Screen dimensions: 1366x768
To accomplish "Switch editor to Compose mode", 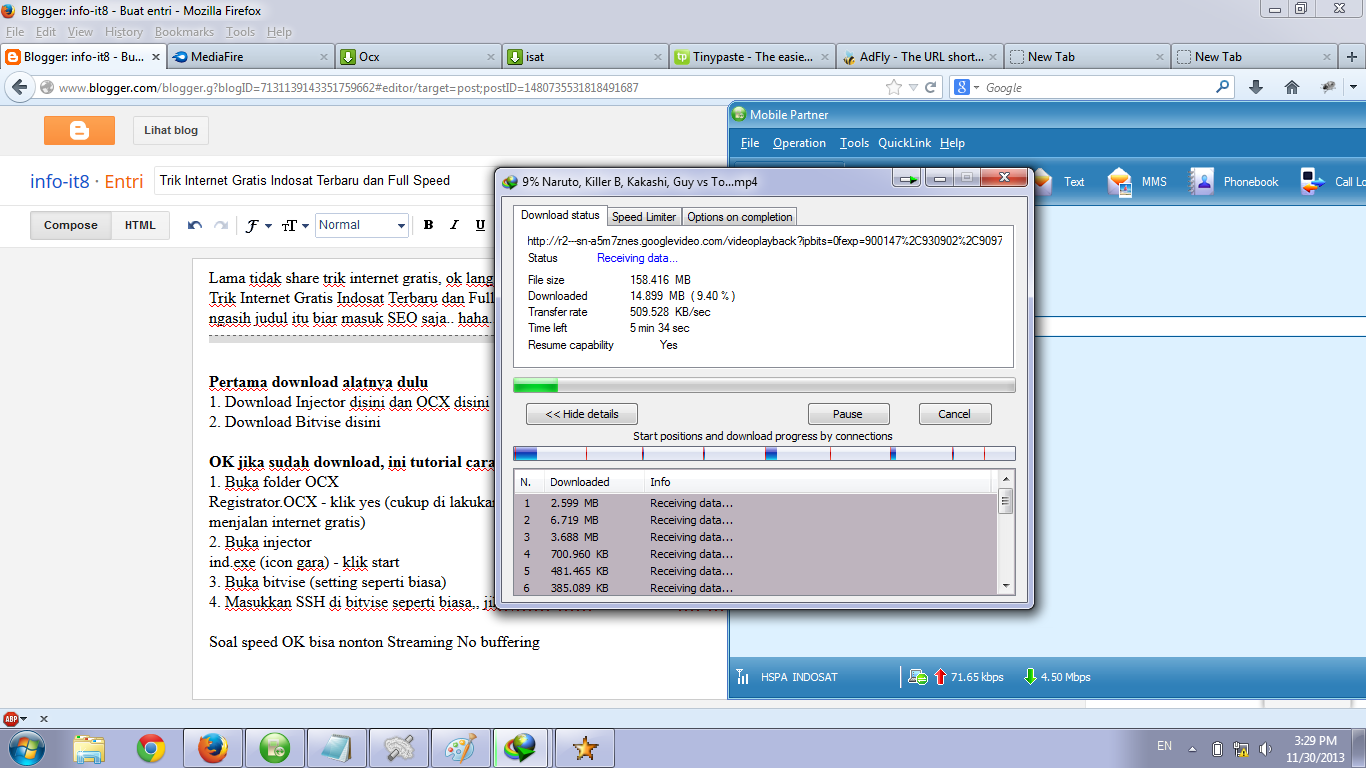I will coord(71,226).
